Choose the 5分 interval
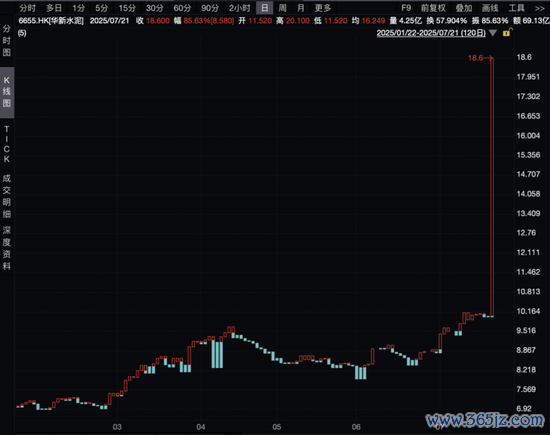 coord(101,8)
